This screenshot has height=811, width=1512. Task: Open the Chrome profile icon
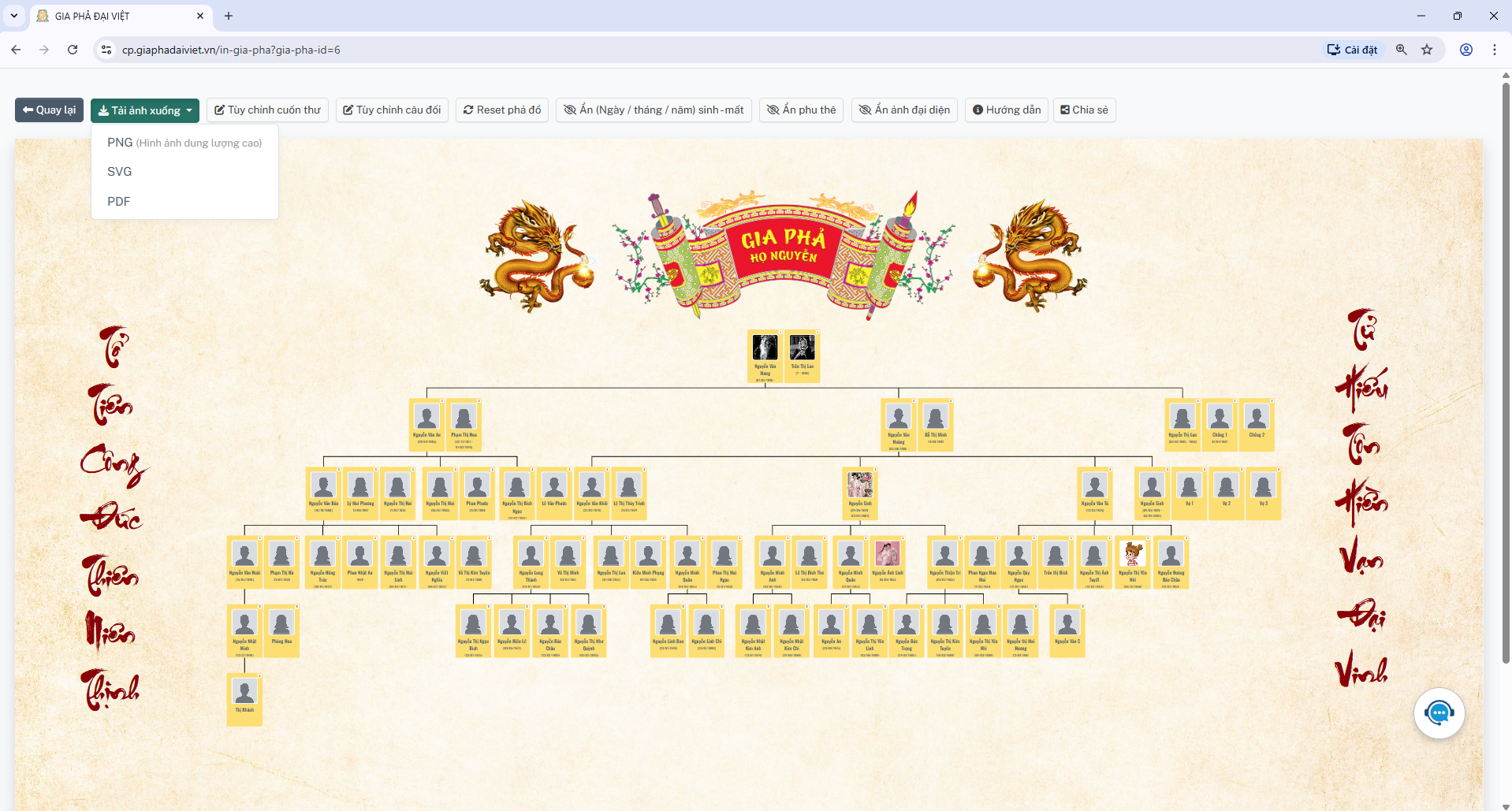pyautogui.click(x=1466, y=50)
